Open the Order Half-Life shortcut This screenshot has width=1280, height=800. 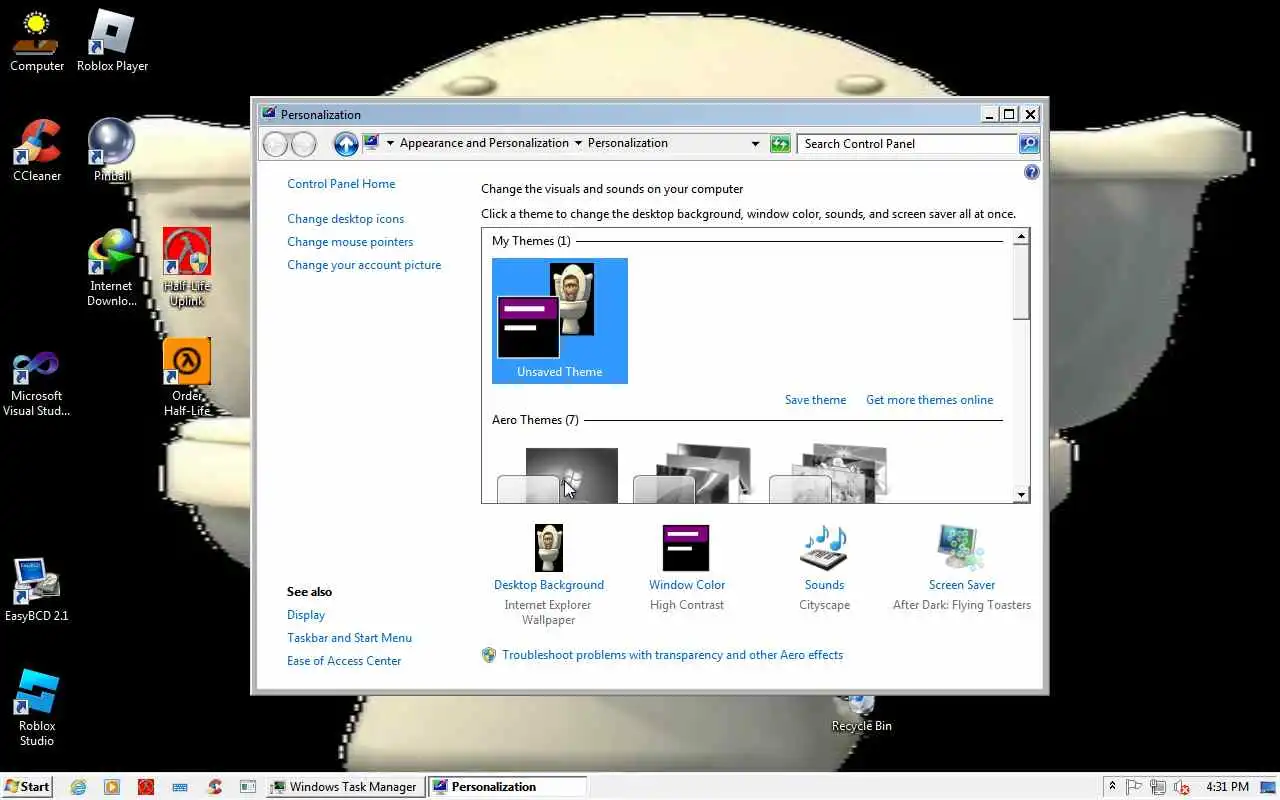(187, 378)
